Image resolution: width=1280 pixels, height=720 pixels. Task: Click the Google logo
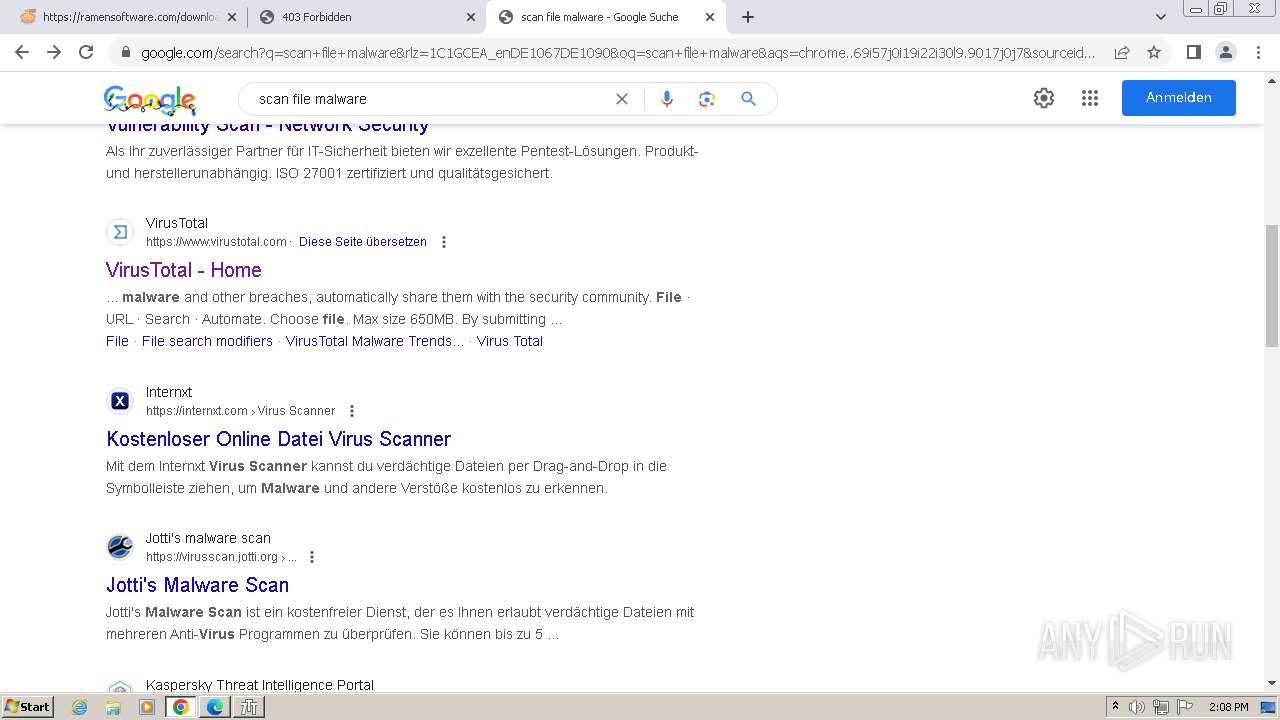150,100
